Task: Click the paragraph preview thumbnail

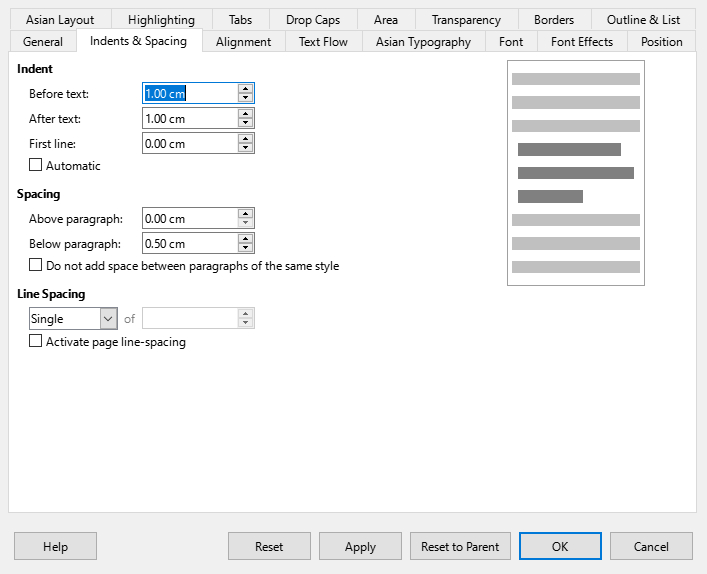Action: pyautogui.click(x=576, y=173)
